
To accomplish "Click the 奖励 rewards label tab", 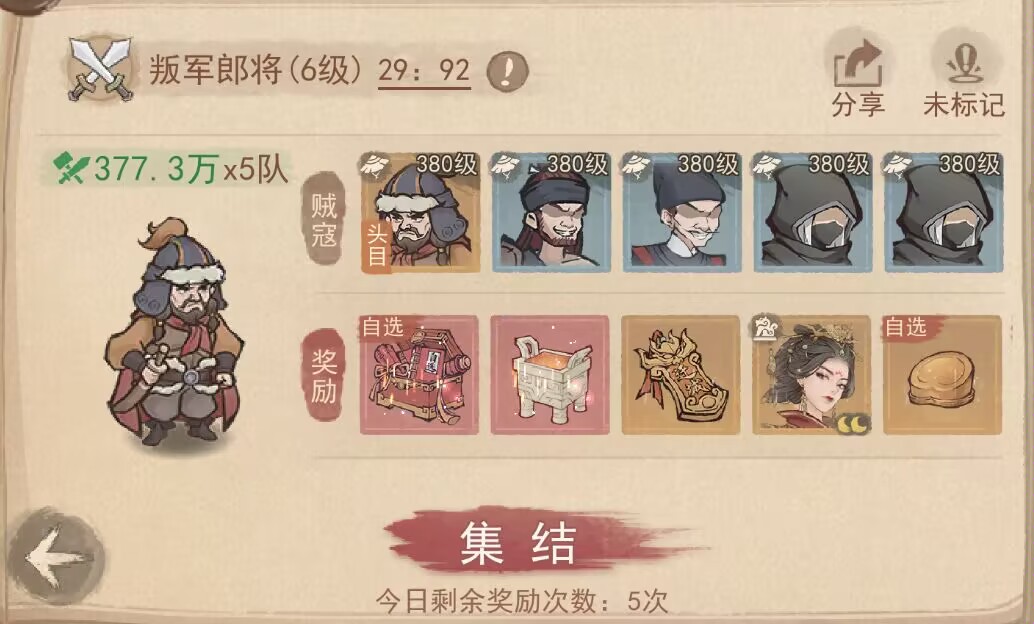I will coord(324,375).
